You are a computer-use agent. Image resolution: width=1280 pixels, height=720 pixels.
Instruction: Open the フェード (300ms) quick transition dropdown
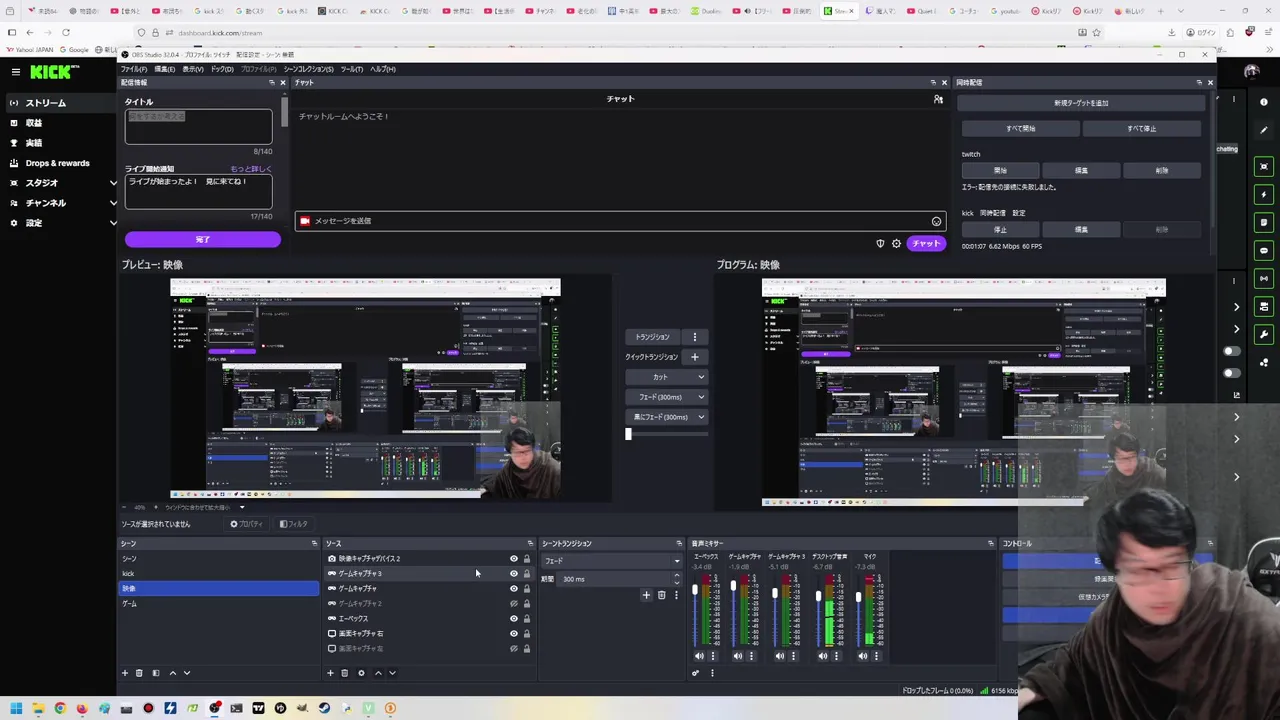[666, 397]
